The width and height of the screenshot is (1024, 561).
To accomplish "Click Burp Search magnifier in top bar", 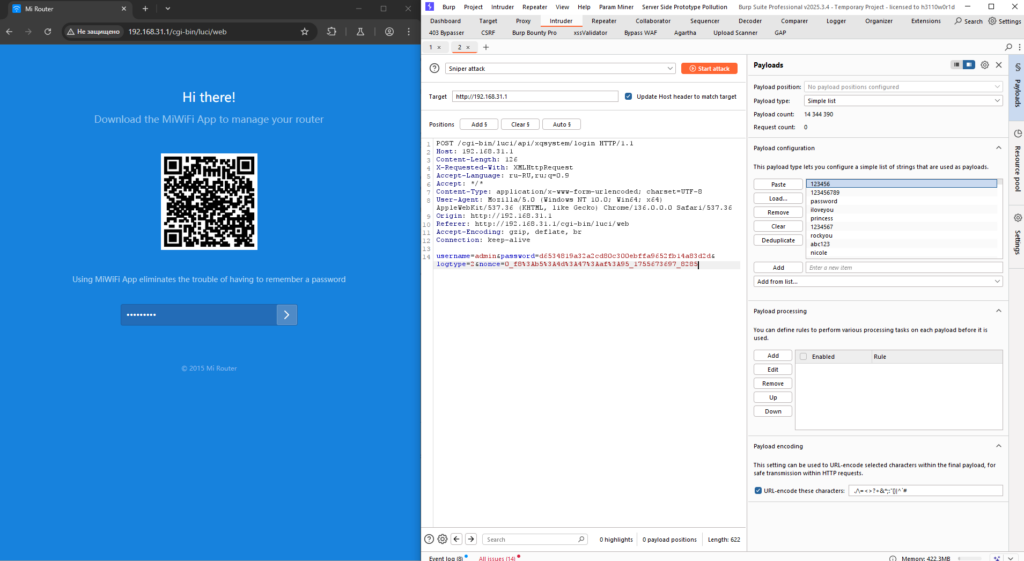I will coord(968,21).
